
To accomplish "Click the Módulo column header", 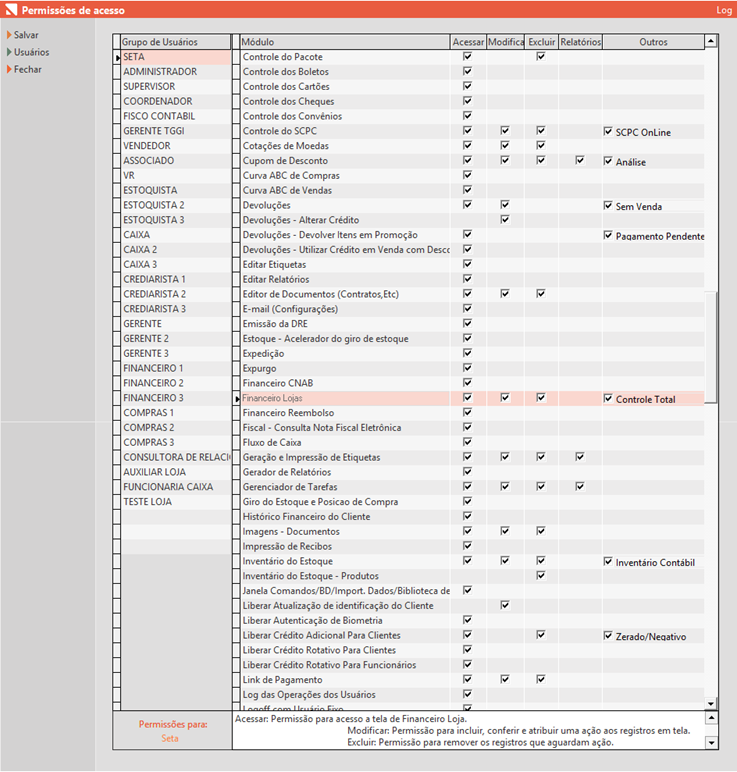I will [x=345, y=42].
